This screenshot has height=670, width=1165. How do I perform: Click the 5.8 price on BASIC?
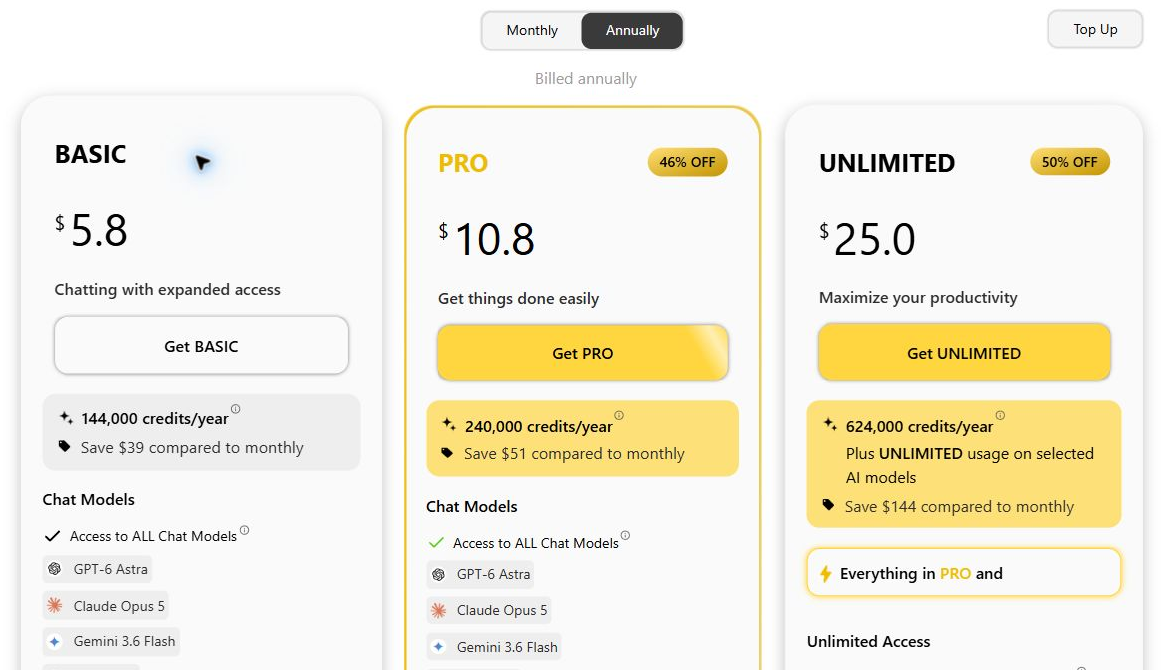click(x=99, y=230)
